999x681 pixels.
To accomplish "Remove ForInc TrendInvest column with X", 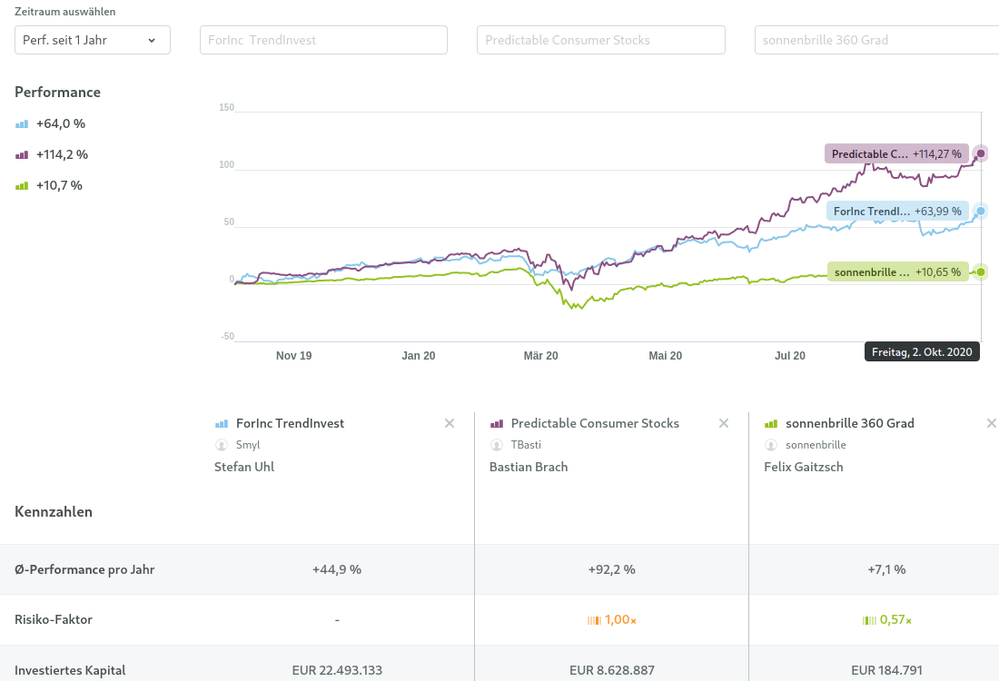I will click(449, 424).
